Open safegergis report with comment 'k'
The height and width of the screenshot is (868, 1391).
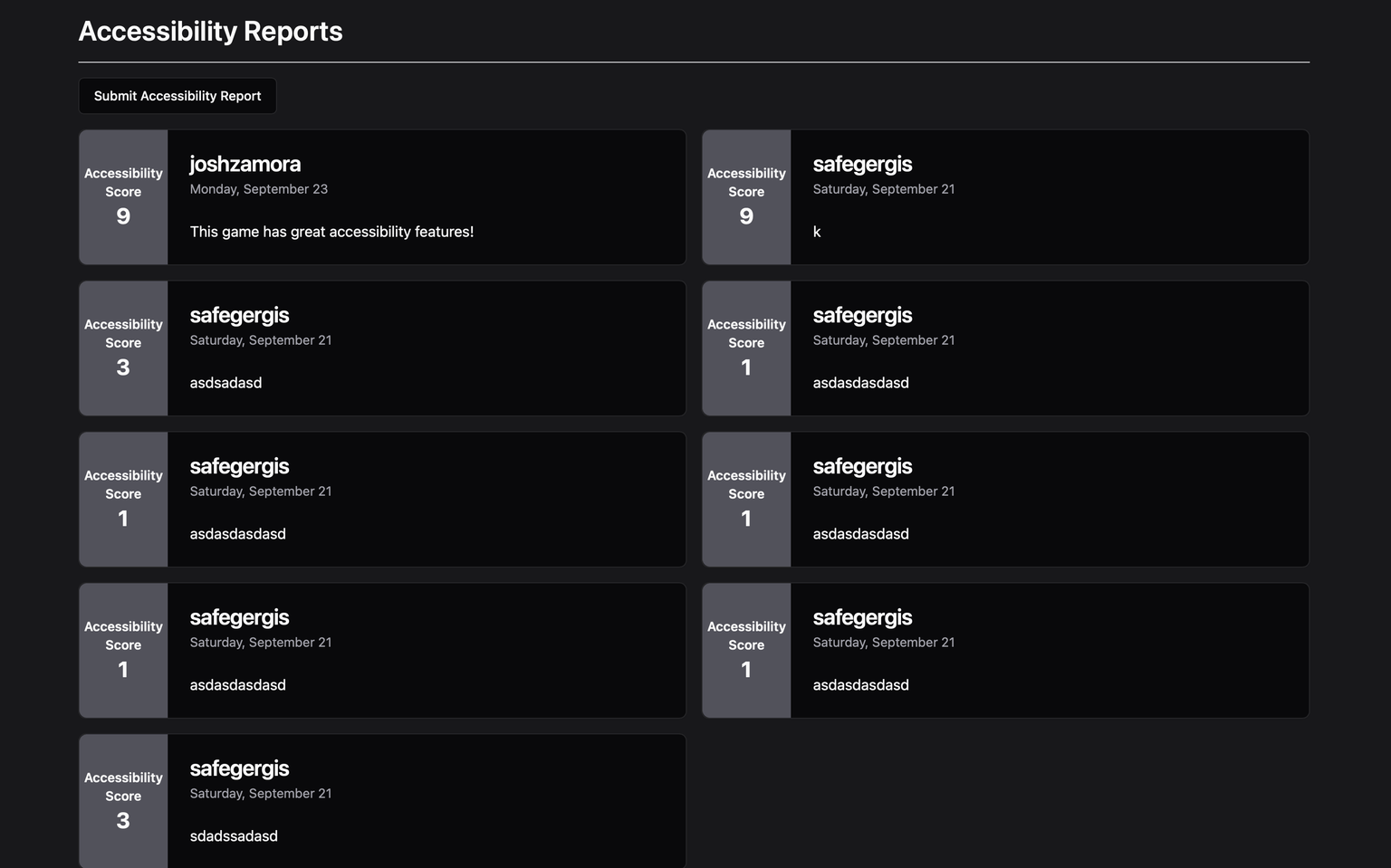click(x=1005, y=197)
